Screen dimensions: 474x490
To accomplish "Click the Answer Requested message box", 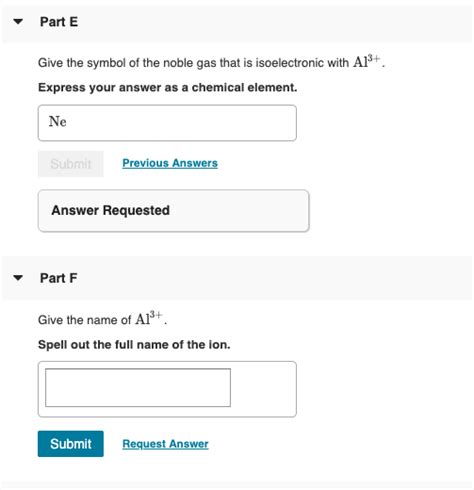I will 174,211.
